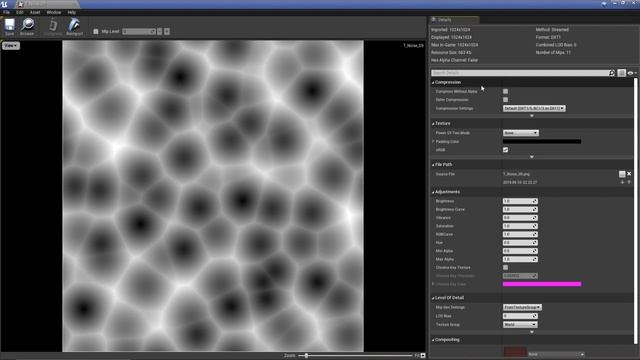Open the Window menu
The width and height of the screenshot is (640, 360).
tap(54, 12)
